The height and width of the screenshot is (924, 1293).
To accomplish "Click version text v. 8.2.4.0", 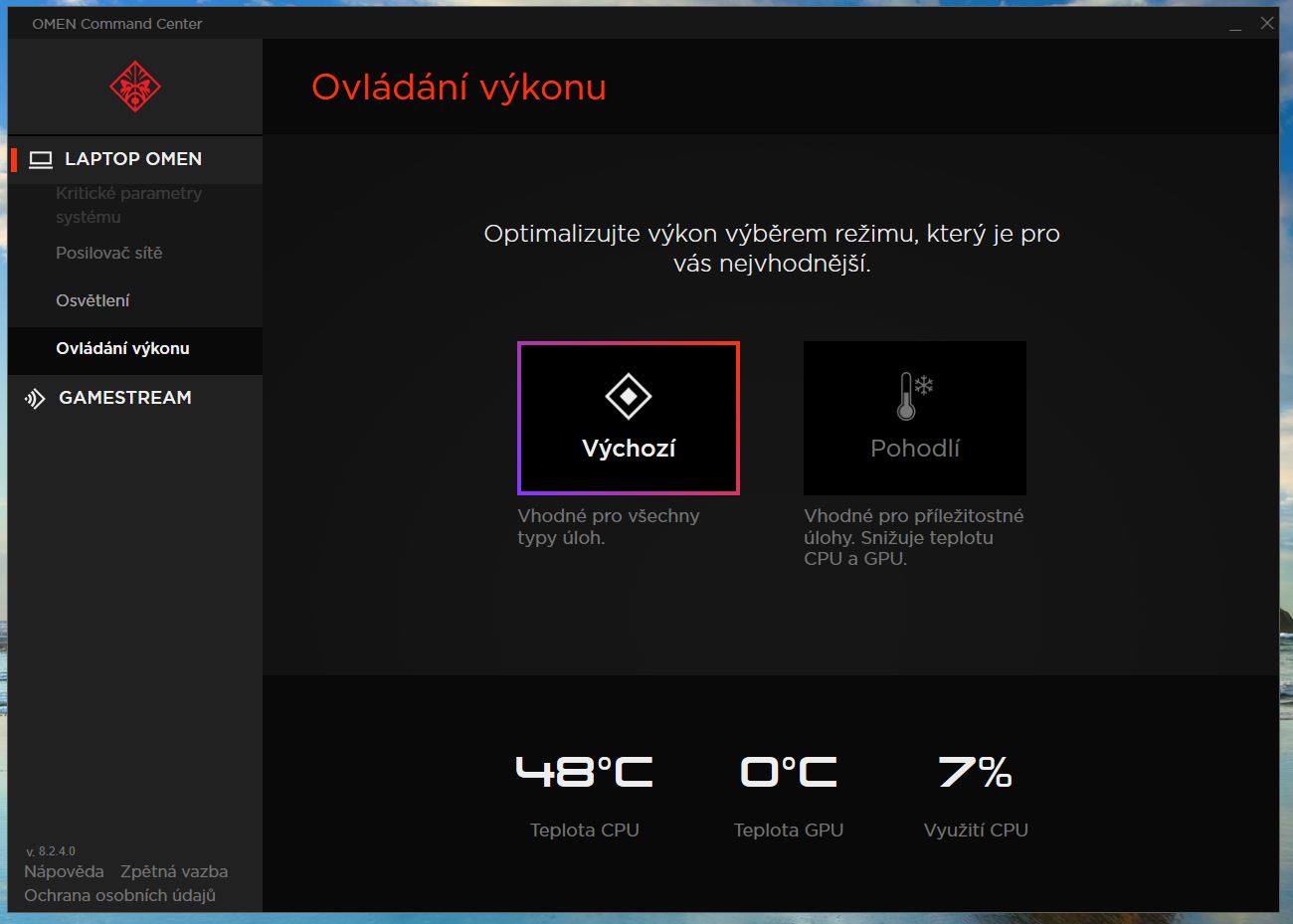I will tap(51, 851).
